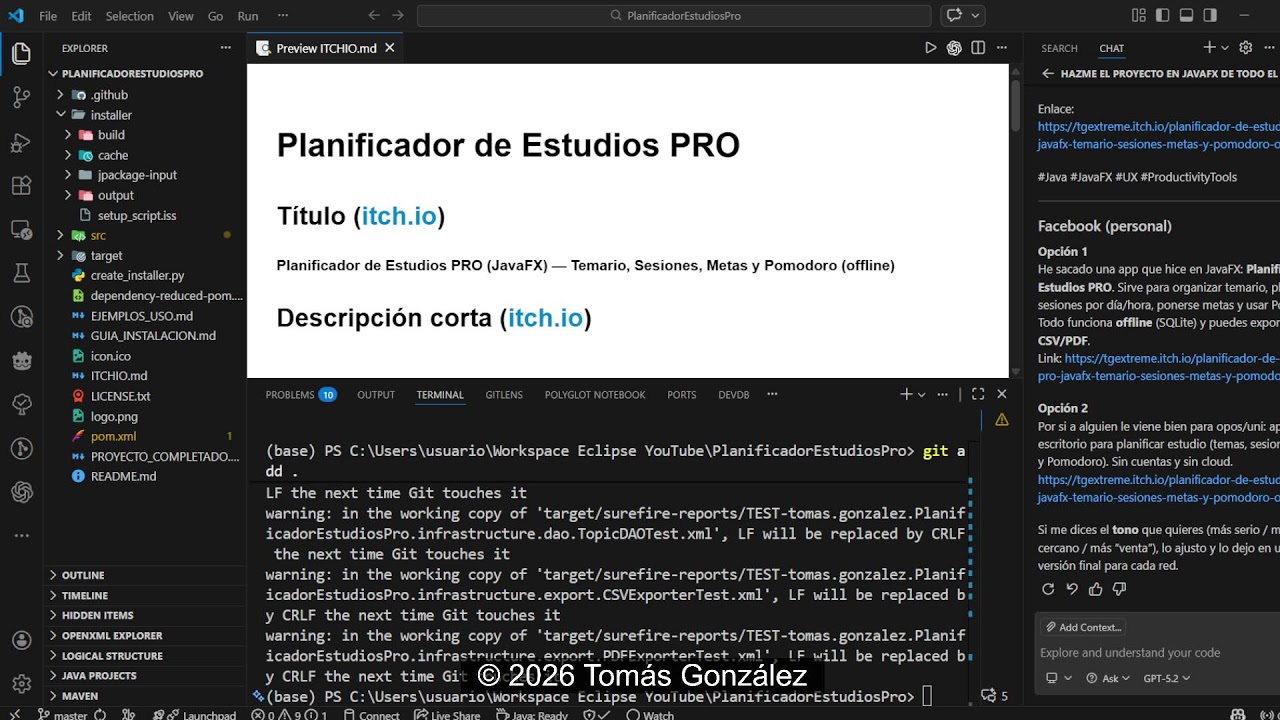Go back to chat list arrow
Screen dimensions: 1280x720
tap(1048, 74)
